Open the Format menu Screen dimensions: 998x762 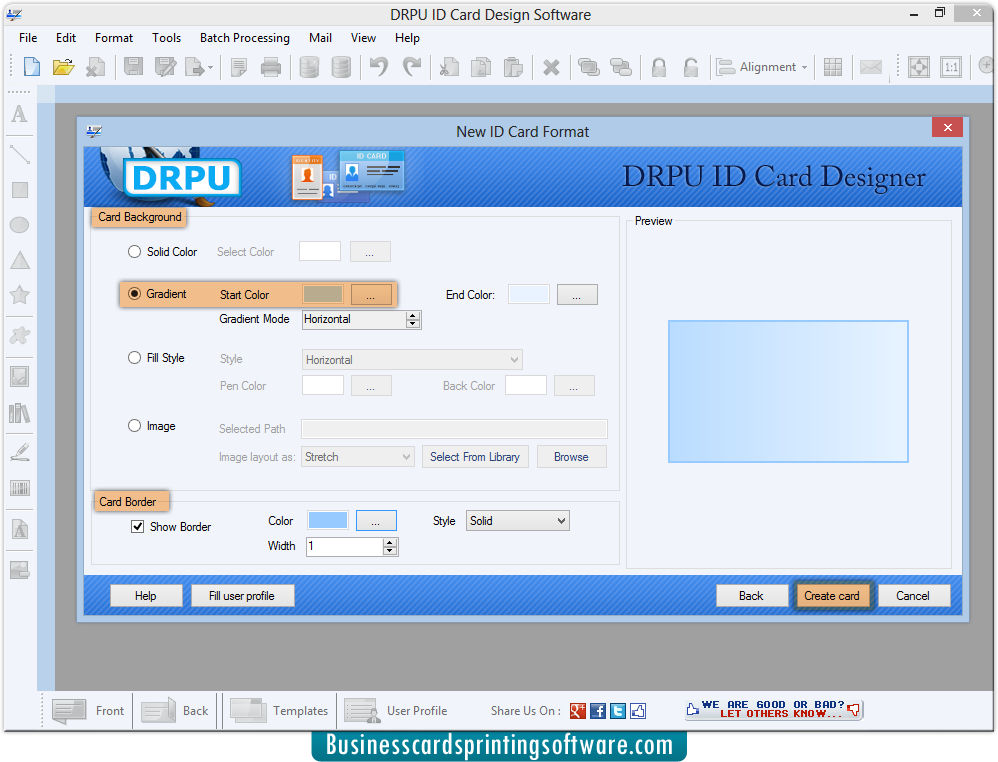[114, 38]
